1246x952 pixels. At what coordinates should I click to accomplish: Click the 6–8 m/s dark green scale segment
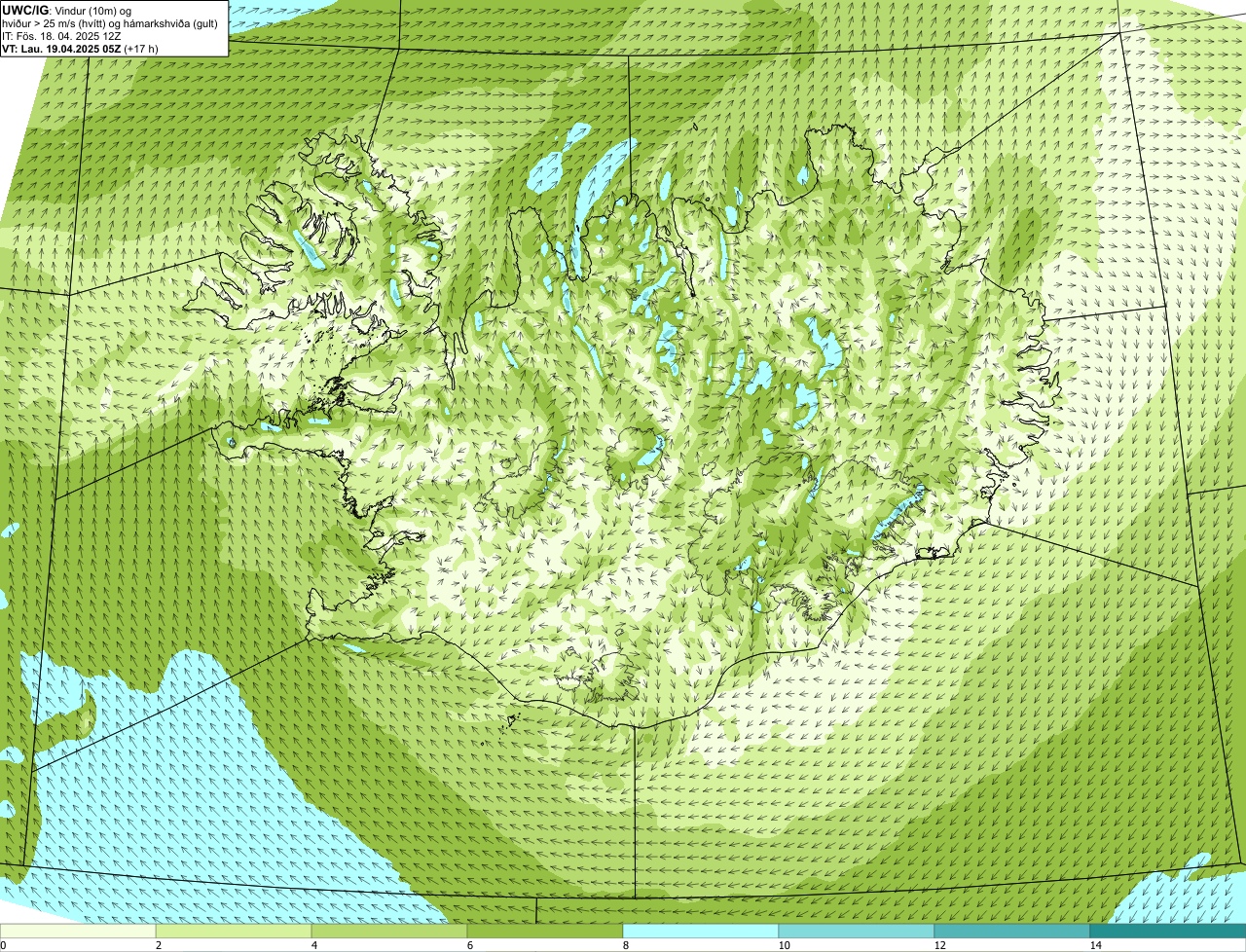point(545,931)
